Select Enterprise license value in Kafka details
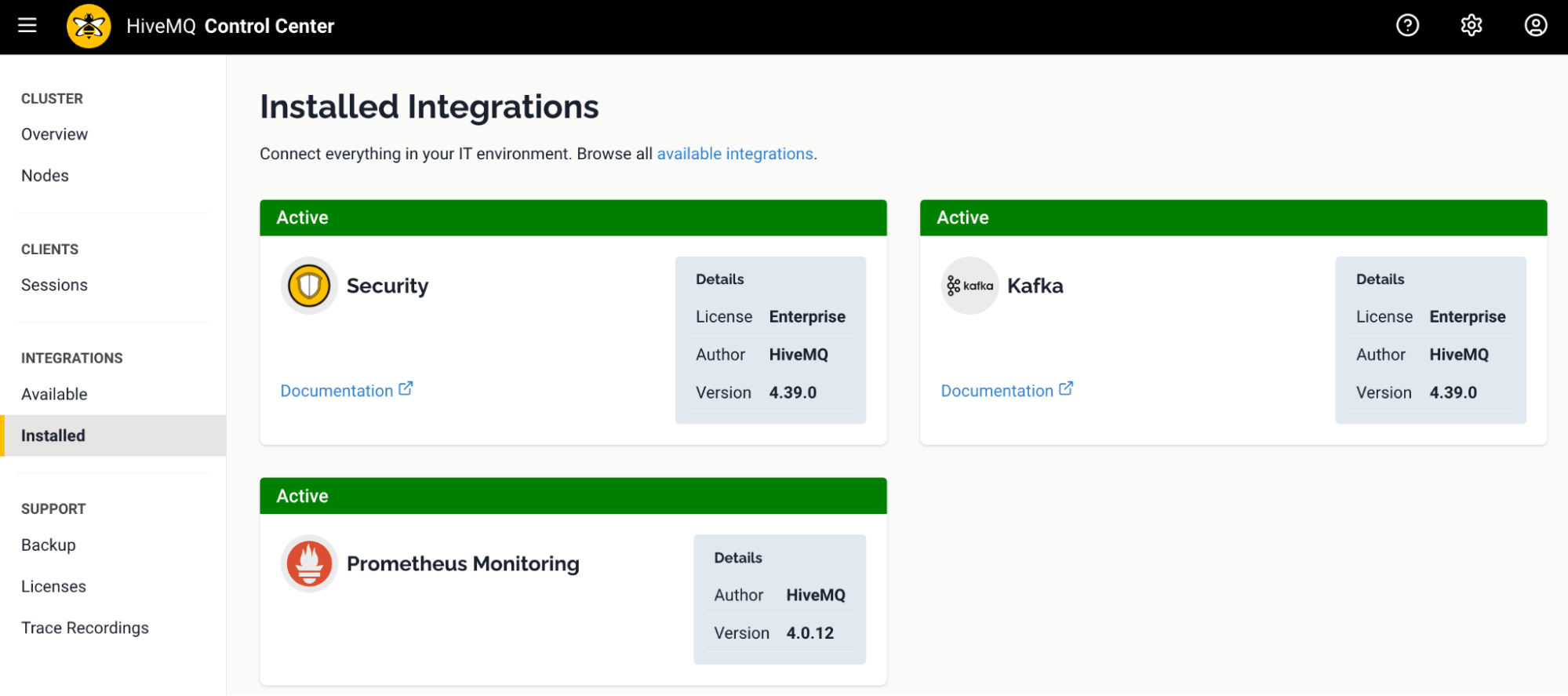1568x696 pixels. (x=1468, y=317)
